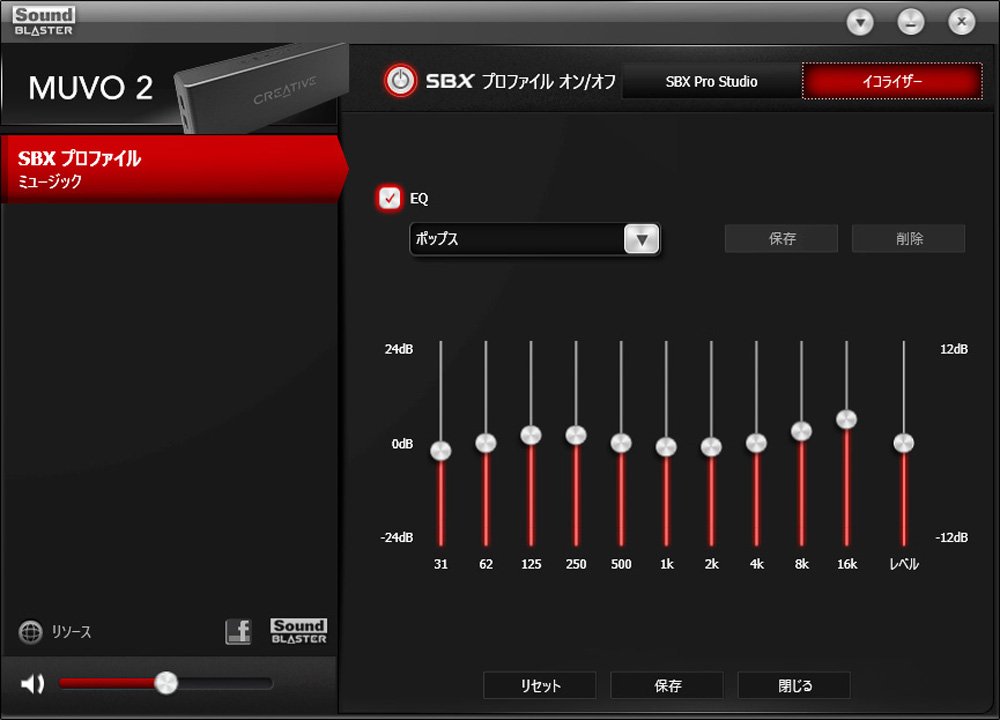1000x720 pixels.
Task: Click the レベル slider knob
Action: (x=904, y=442)
